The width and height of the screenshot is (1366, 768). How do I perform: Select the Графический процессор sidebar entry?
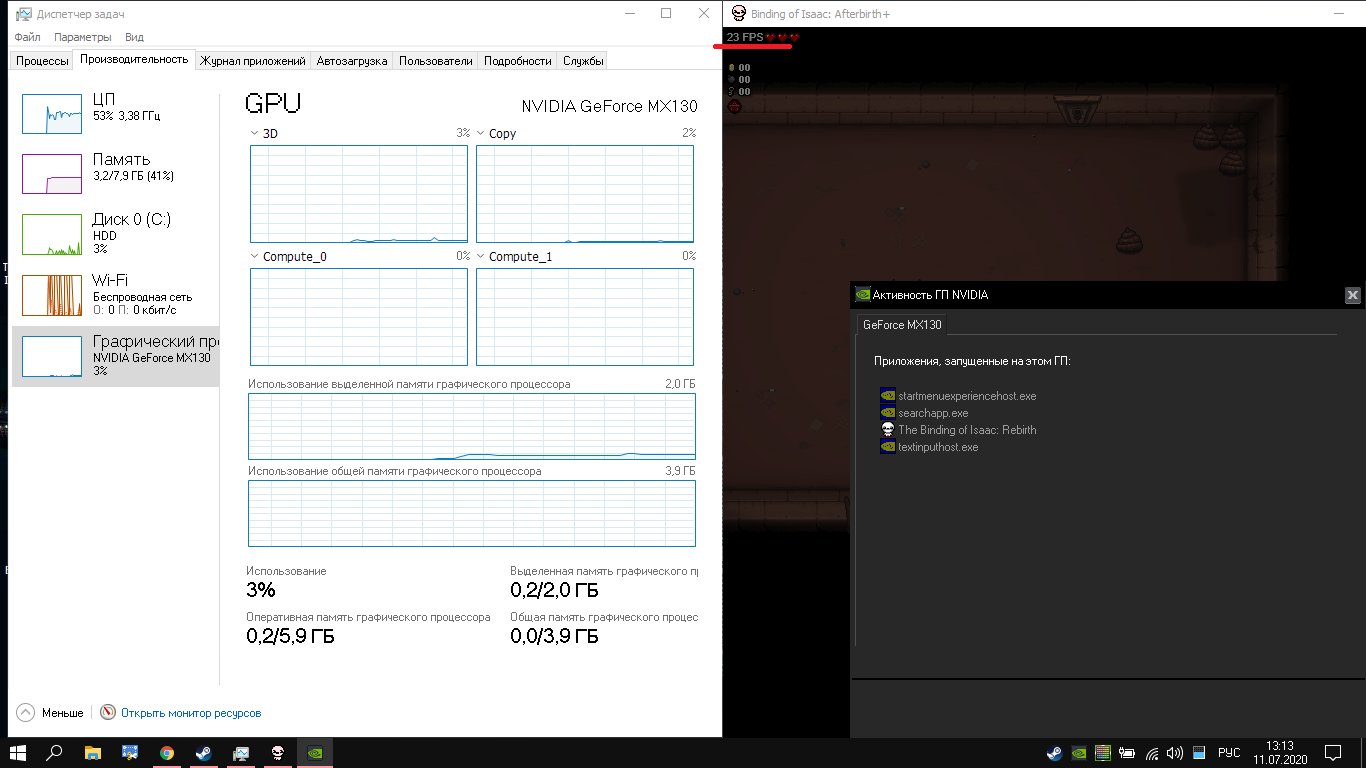(x=115, y=356)
